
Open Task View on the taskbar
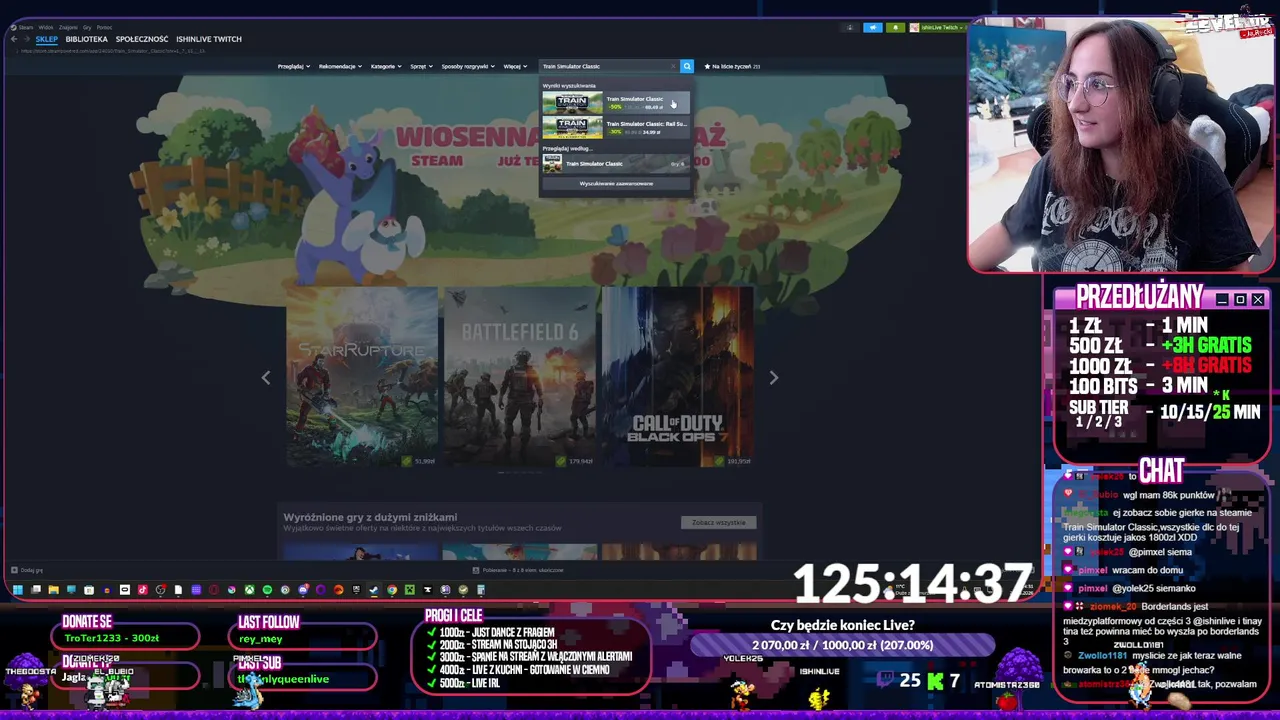[36, 590]
